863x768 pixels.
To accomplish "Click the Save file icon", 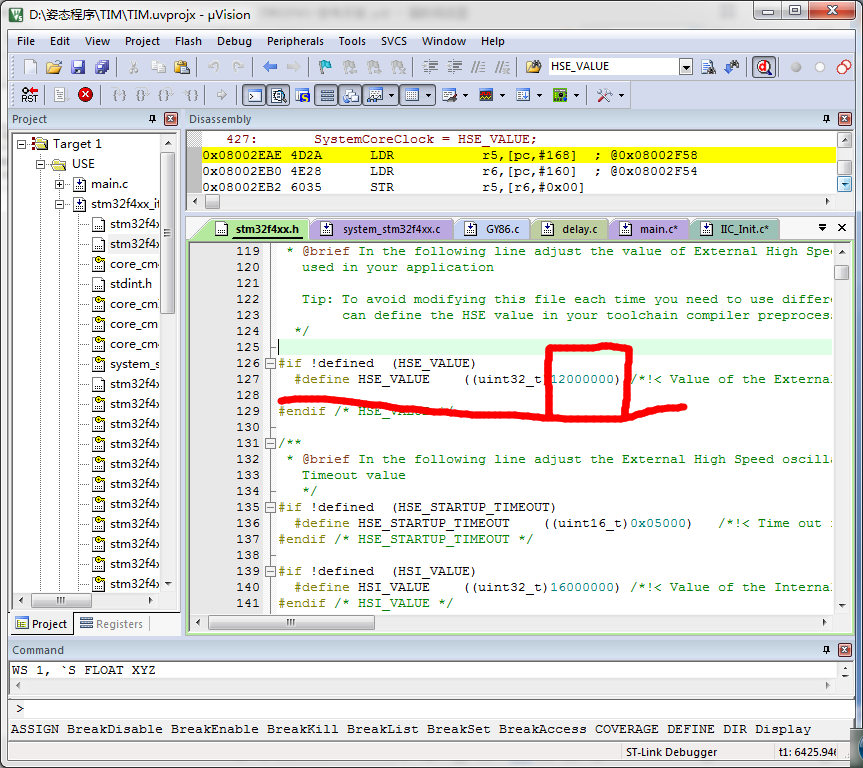I will (78, 67).
